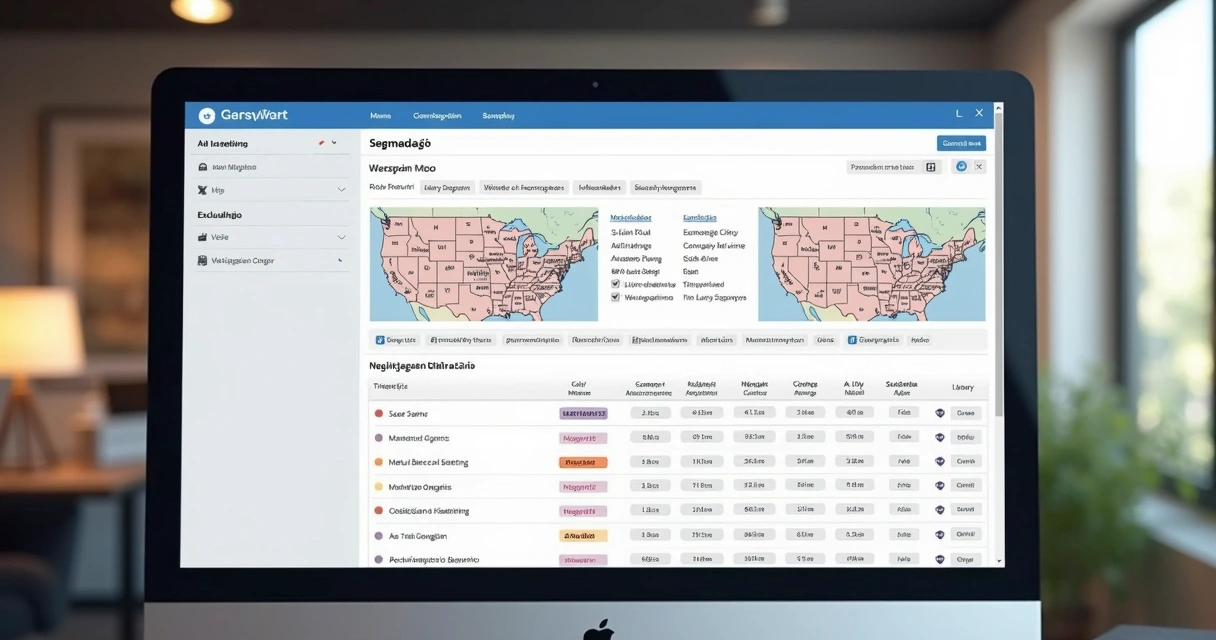
Task: Open the third menu item in the blue header
Action: click(x=498, y=116)
